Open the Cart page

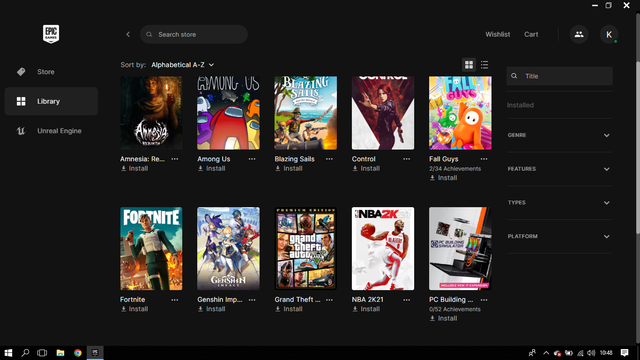click(x=531, y=34)
